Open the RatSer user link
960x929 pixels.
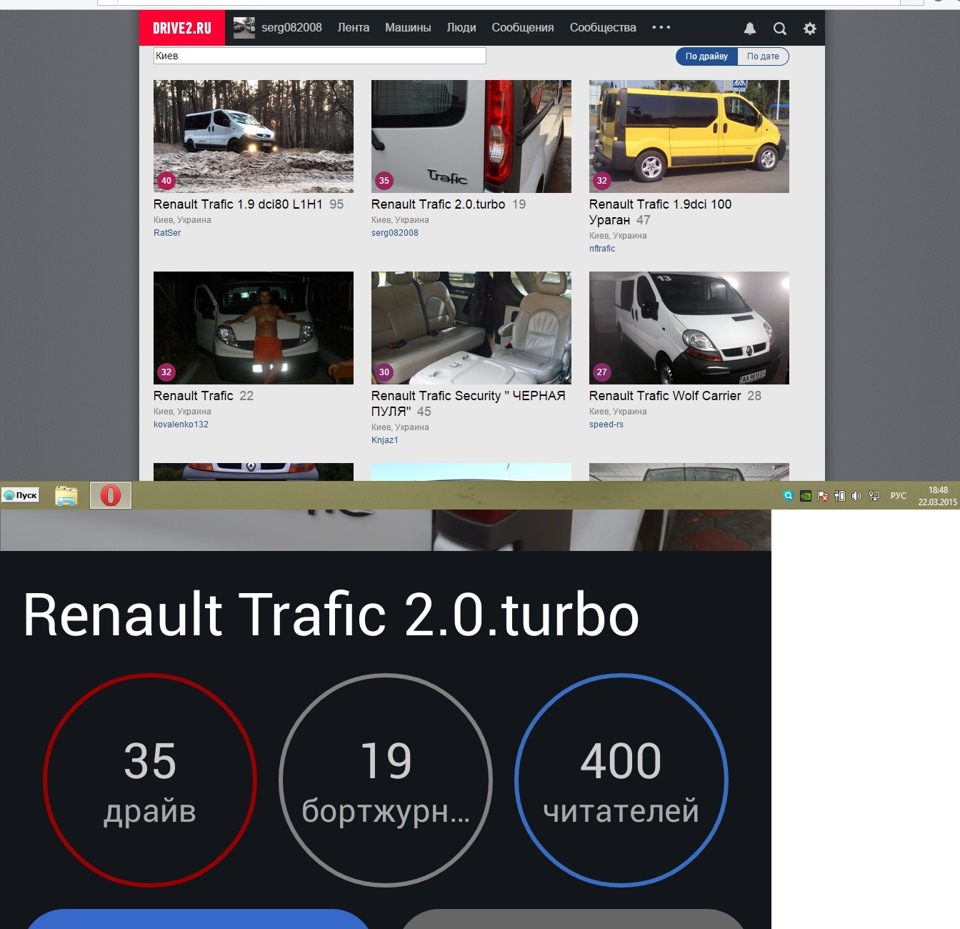[x=167, y=233]
